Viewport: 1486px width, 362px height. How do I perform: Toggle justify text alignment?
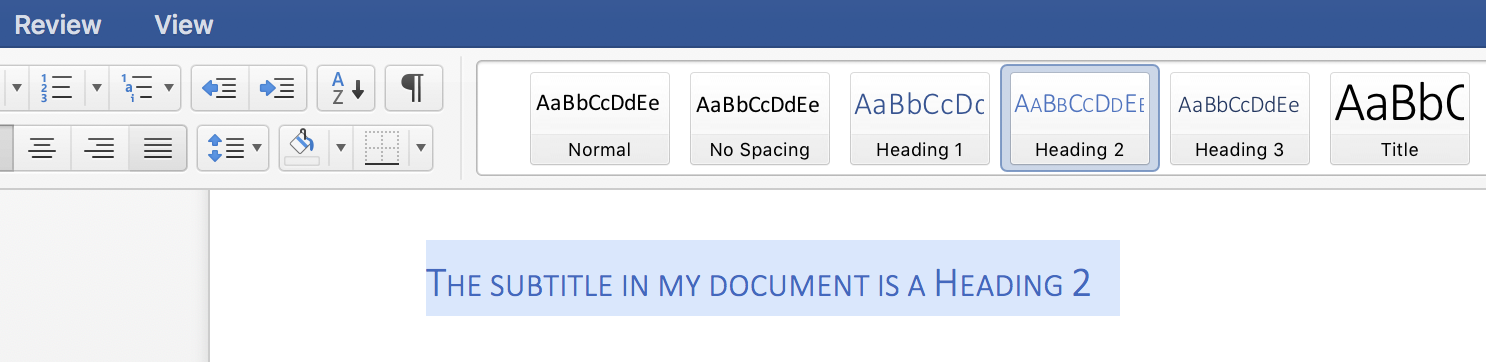[x=157, y=149]
